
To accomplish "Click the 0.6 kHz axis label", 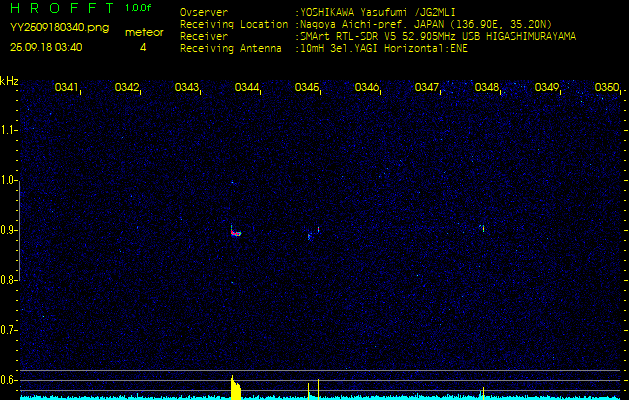I will (8, 380).
